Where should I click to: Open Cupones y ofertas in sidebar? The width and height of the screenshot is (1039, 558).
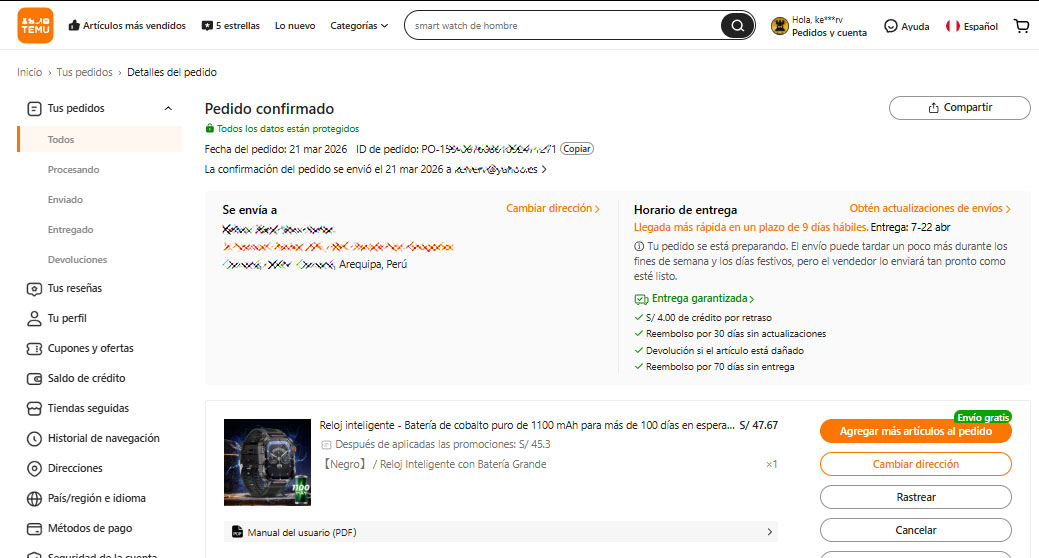[90, 348]
